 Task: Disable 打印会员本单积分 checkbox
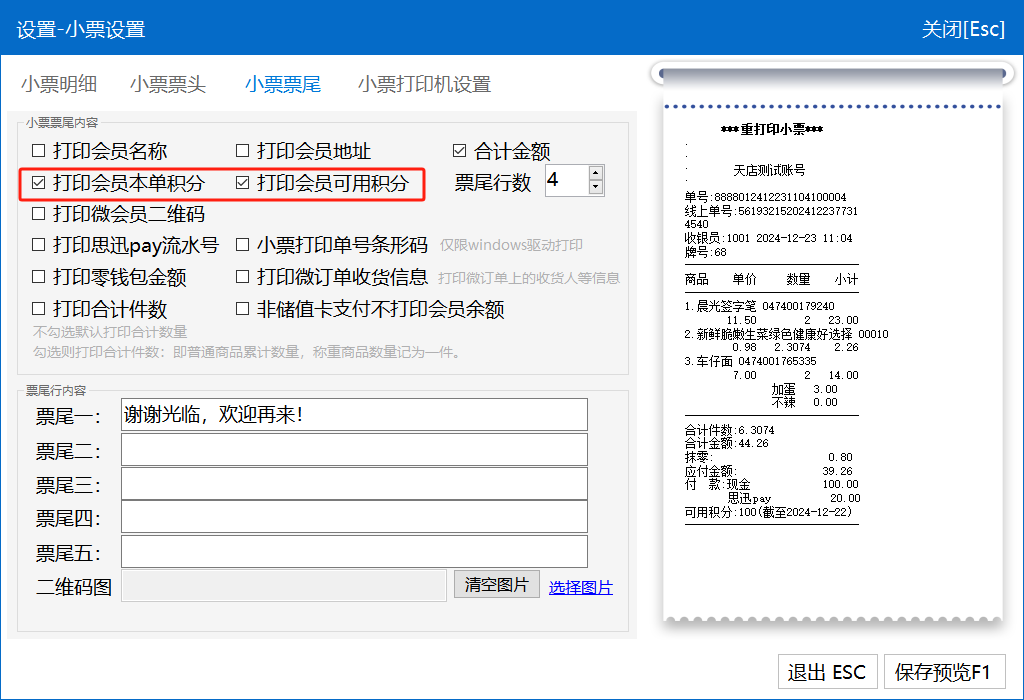[x=39, y=183]
